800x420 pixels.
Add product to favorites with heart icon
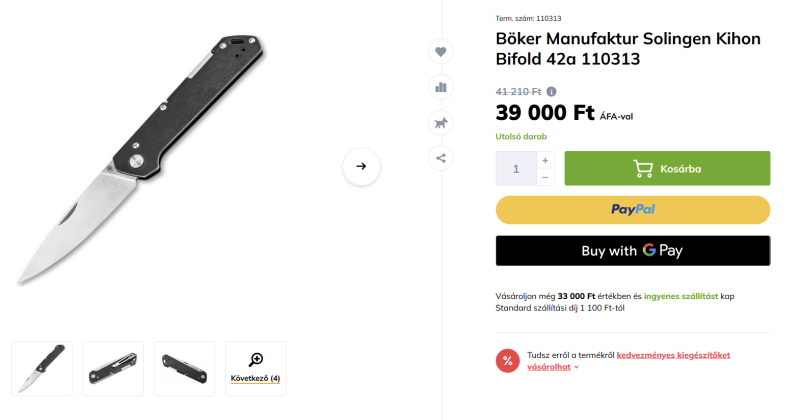click(x=440, y=52)
